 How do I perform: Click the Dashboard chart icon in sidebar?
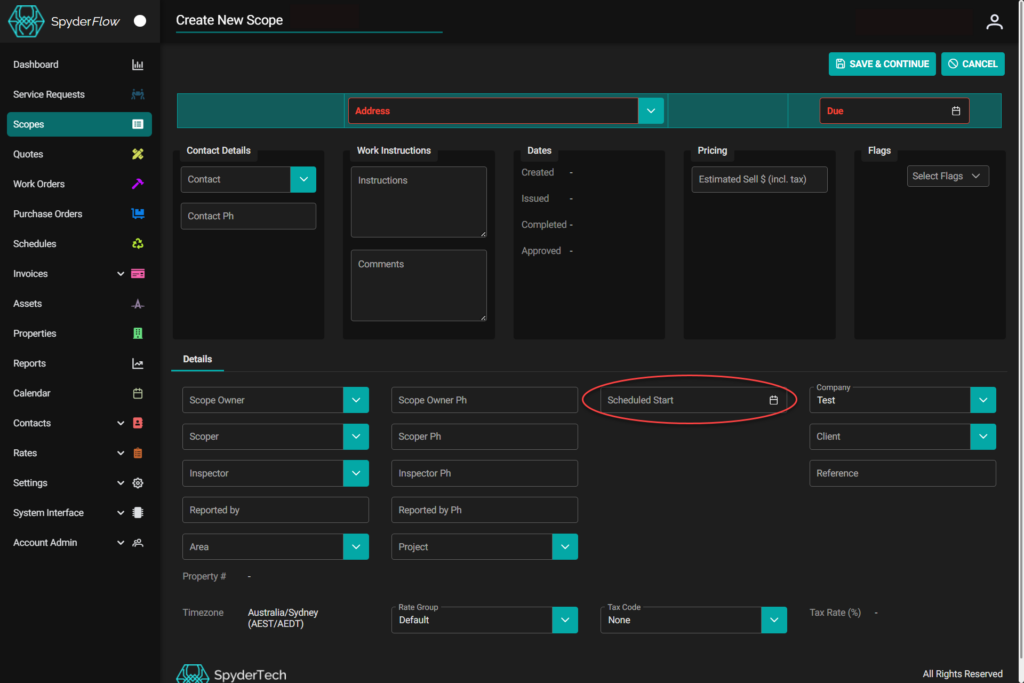coord(138,65)
